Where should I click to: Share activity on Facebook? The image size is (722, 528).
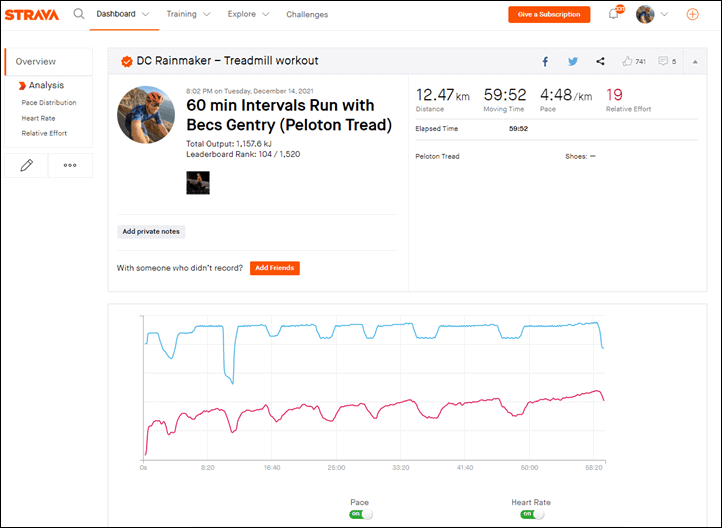(x=545, y=61)
